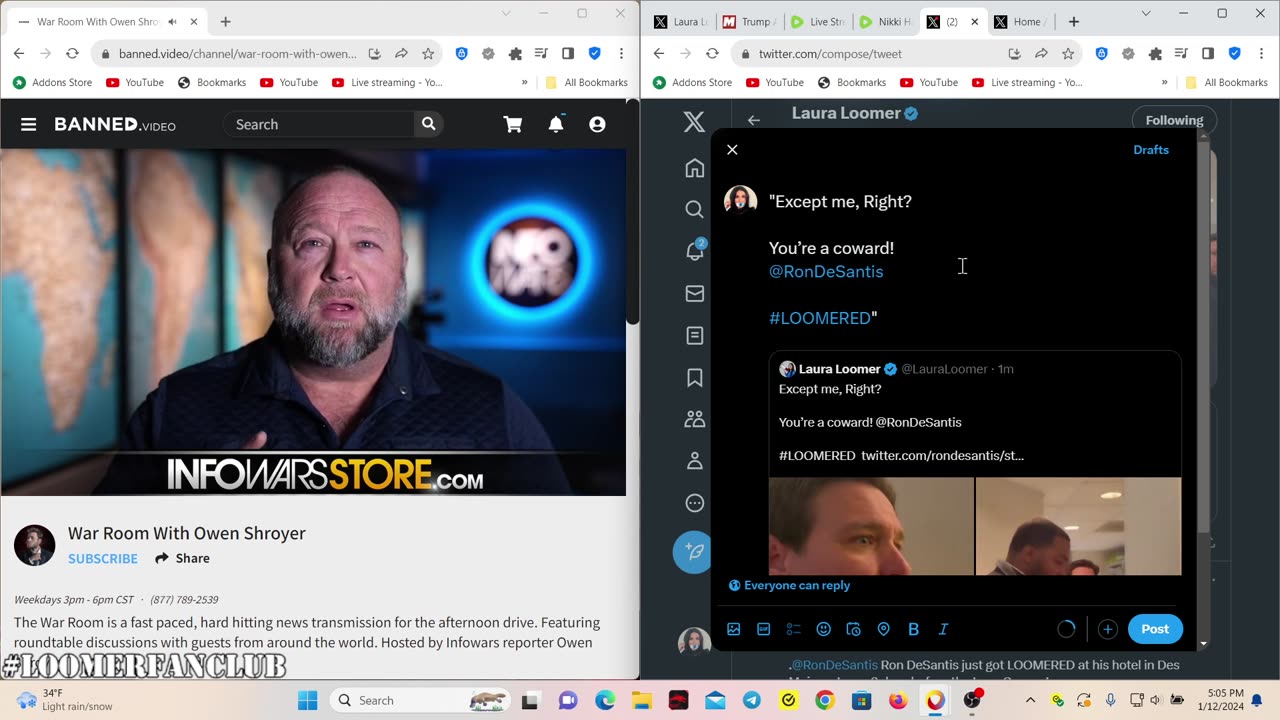Image resolution: width=1280 pixels, height=720 pixels.
Task: Mute the War Room browser tab audio
Action: [x=172, y=21]
